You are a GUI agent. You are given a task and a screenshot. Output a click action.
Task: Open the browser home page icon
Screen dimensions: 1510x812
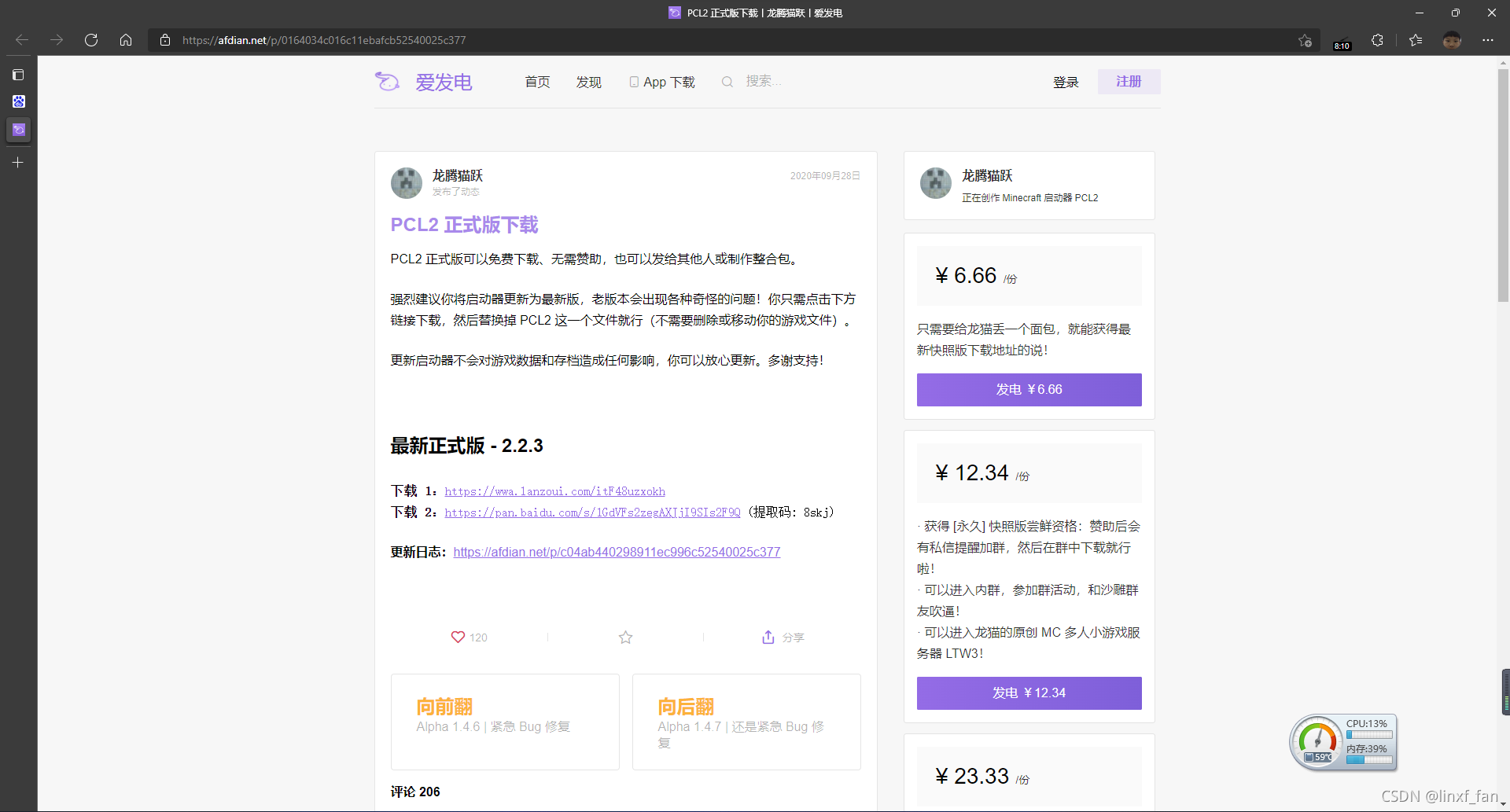pyautogui.click(x=126, y=40)
